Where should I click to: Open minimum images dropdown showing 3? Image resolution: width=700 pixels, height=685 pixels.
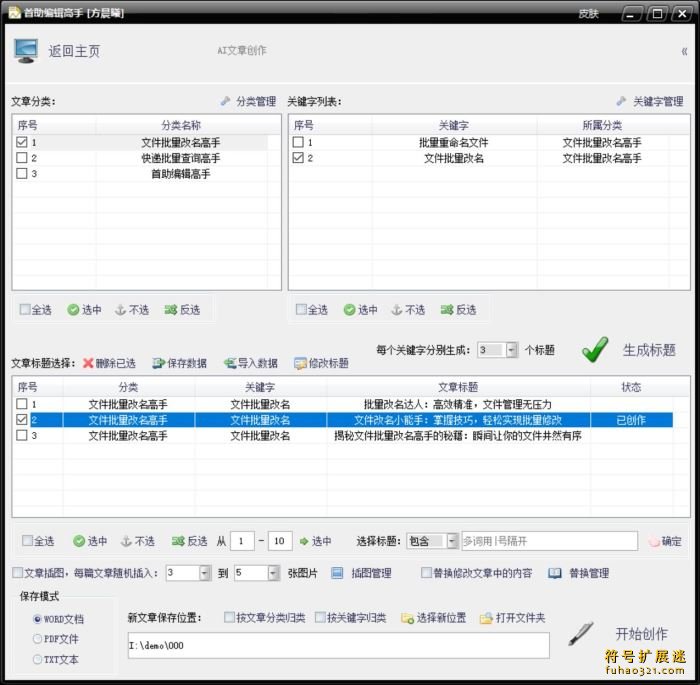tap(205, 573)
